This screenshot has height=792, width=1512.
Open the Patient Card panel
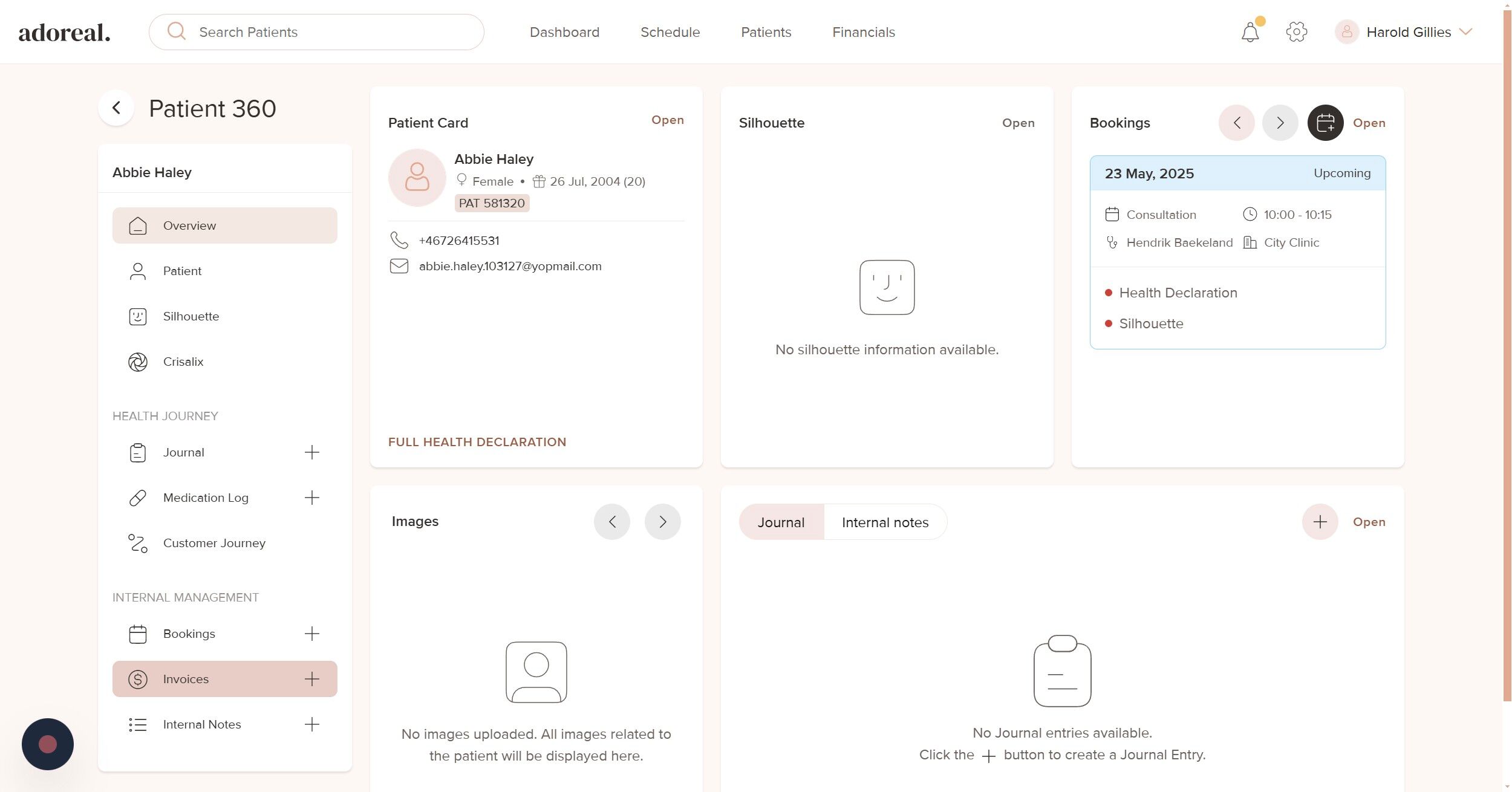(667, 120)
